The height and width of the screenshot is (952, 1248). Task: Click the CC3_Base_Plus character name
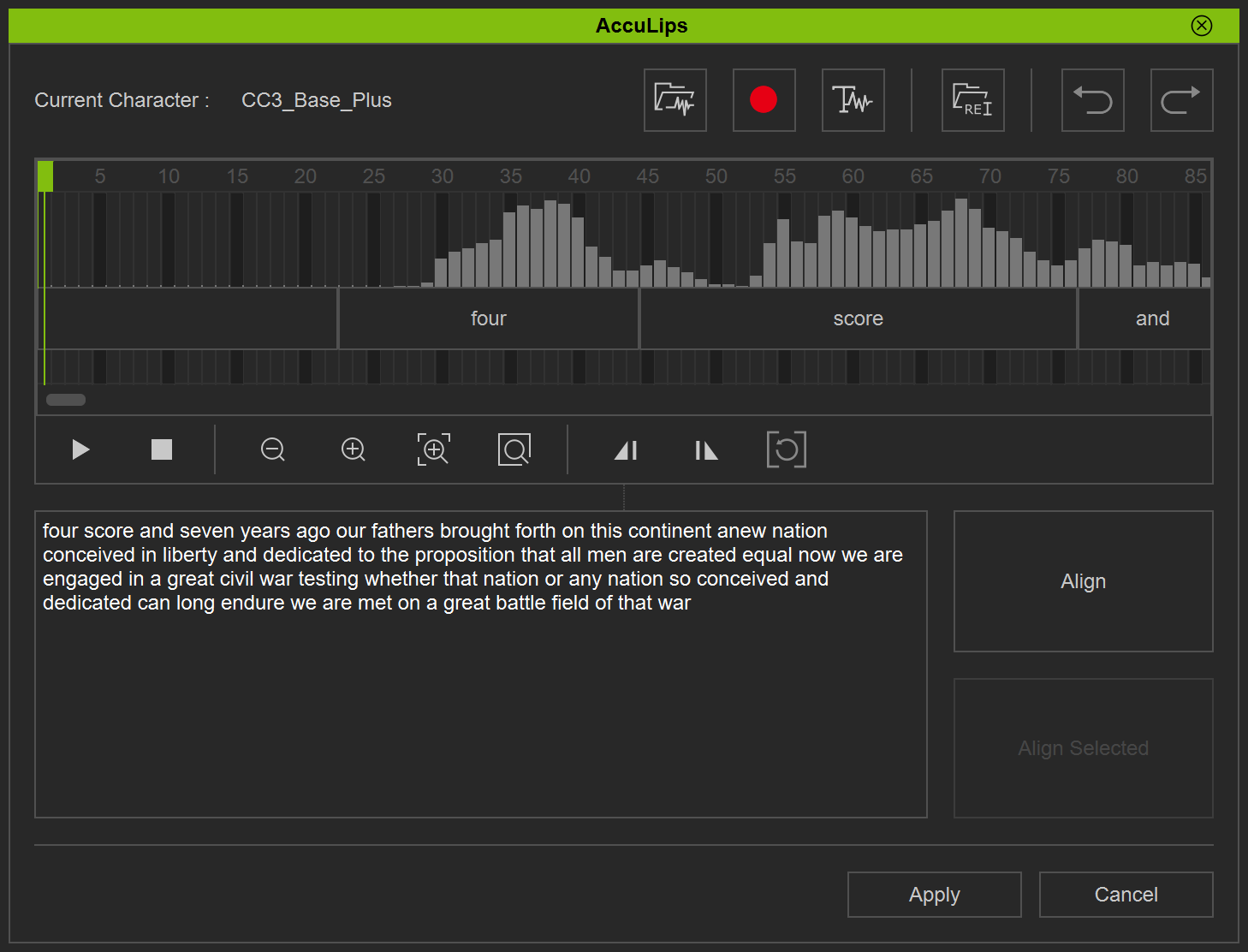317,100
